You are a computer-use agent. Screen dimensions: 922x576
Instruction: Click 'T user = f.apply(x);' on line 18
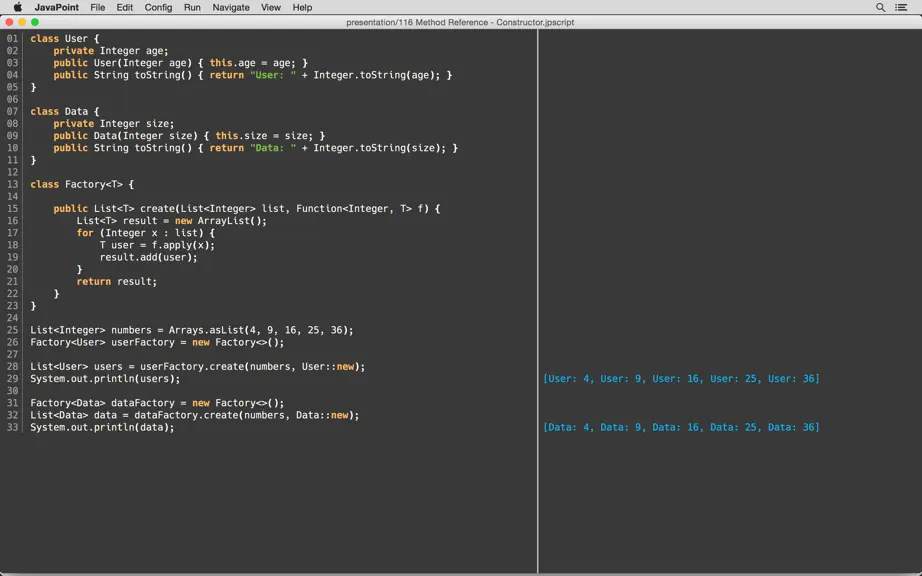click(157, 245)
